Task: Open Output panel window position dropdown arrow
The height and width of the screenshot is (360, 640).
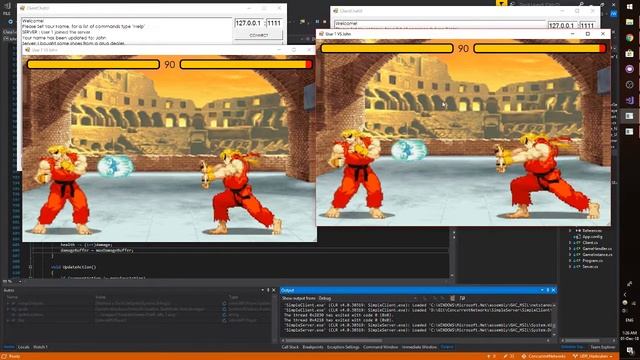Action: (x=542, y=290)
